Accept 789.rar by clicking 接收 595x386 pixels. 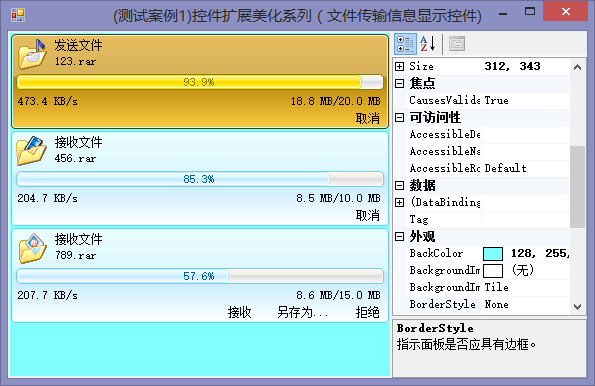click(x=239, y=312)
